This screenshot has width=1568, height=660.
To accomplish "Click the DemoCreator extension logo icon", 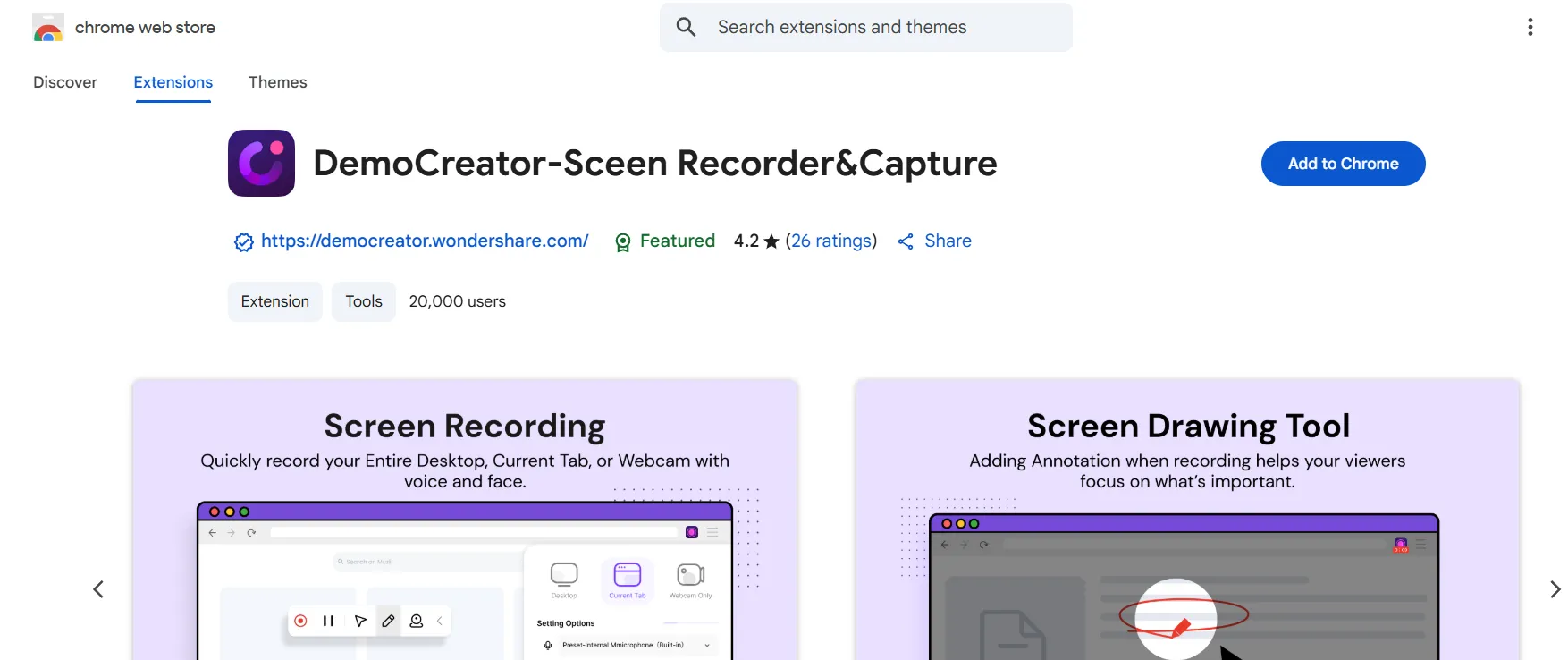I will point(261,164).
